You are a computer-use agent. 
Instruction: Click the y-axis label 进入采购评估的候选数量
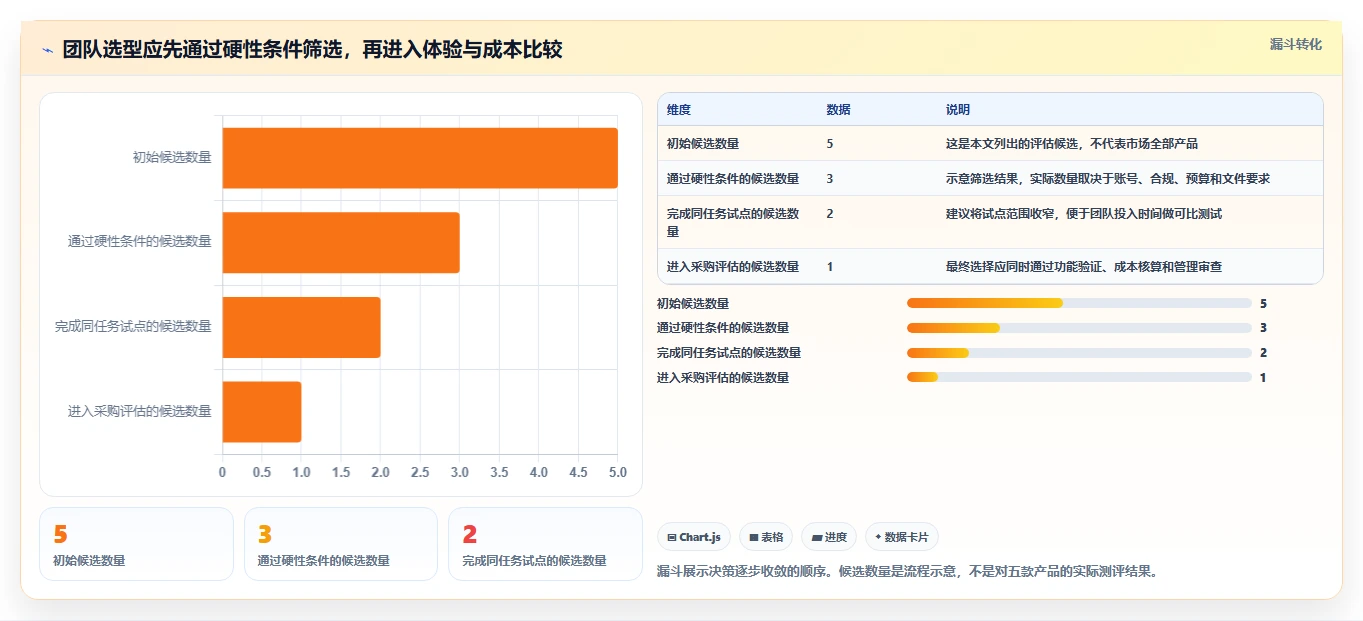coord(140,411)
